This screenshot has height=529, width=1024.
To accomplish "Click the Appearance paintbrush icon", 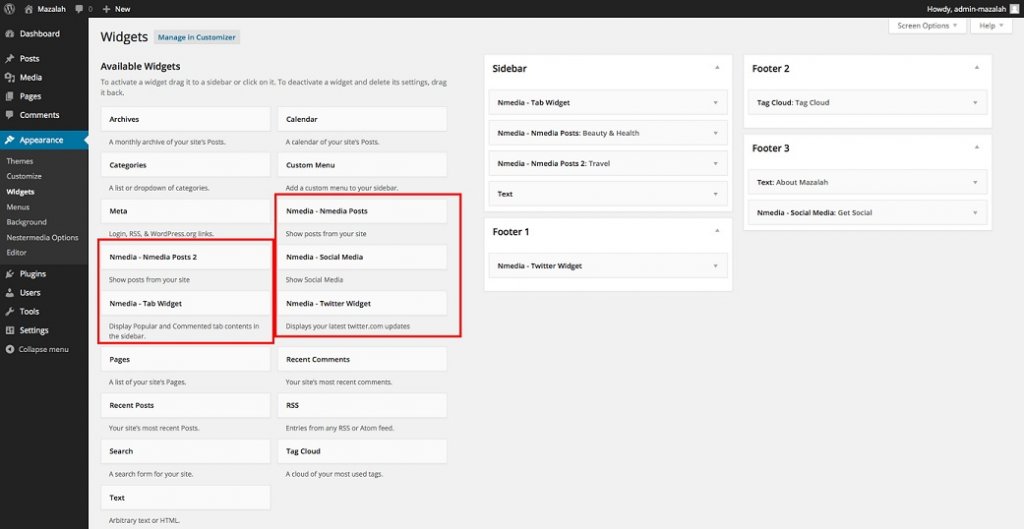I will click(x=10, y=140).
